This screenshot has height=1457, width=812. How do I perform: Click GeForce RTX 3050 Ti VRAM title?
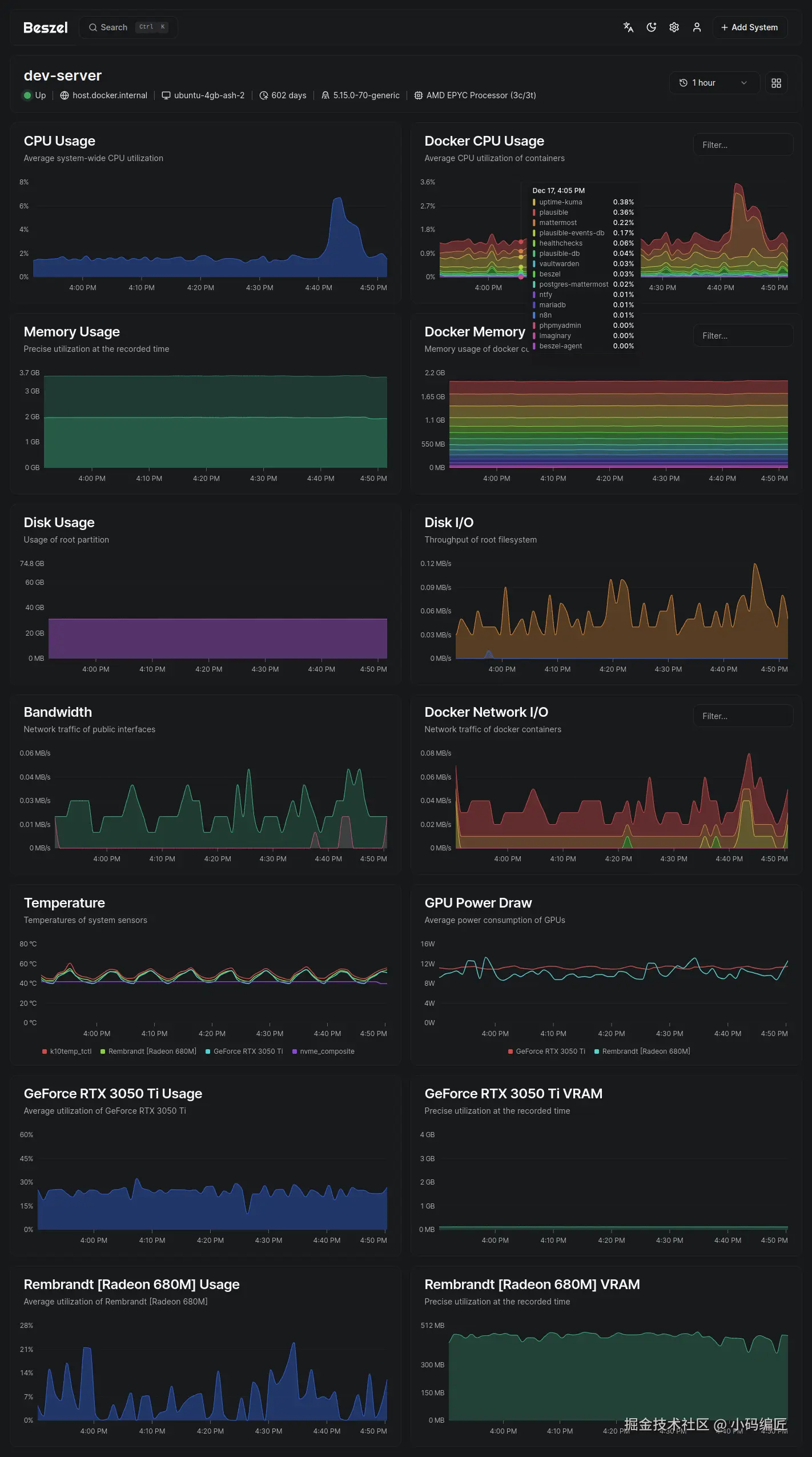(x=513, y=1094)
